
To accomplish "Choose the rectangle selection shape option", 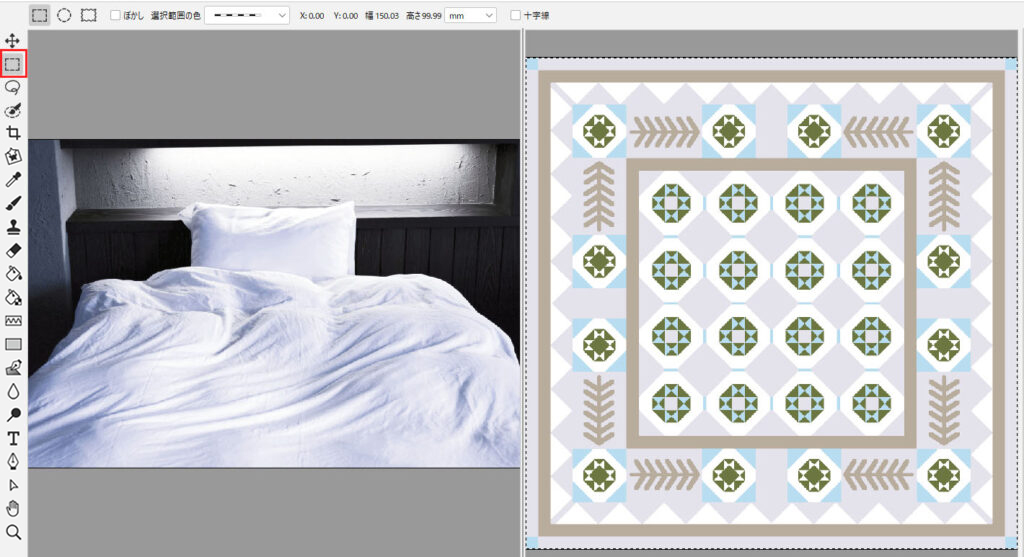I will click(x=40, y=15).
